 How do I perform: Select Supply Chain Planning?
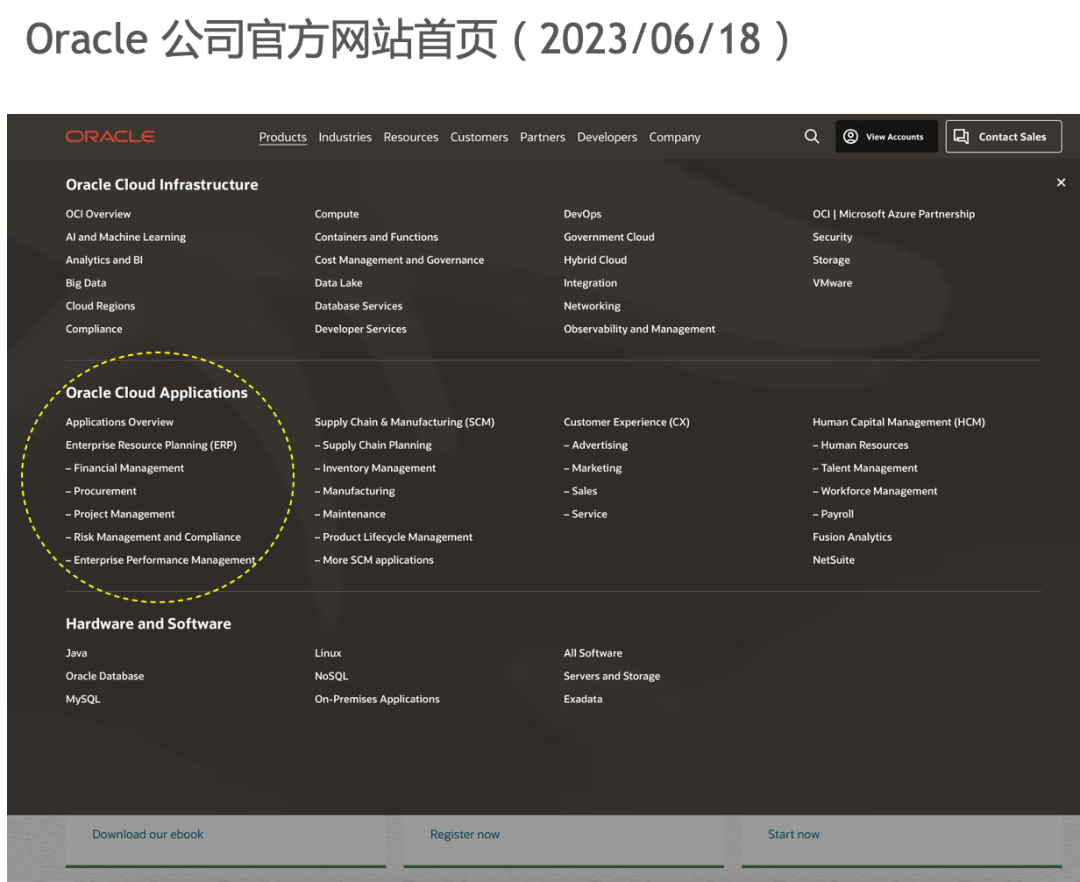pos(373,445)
